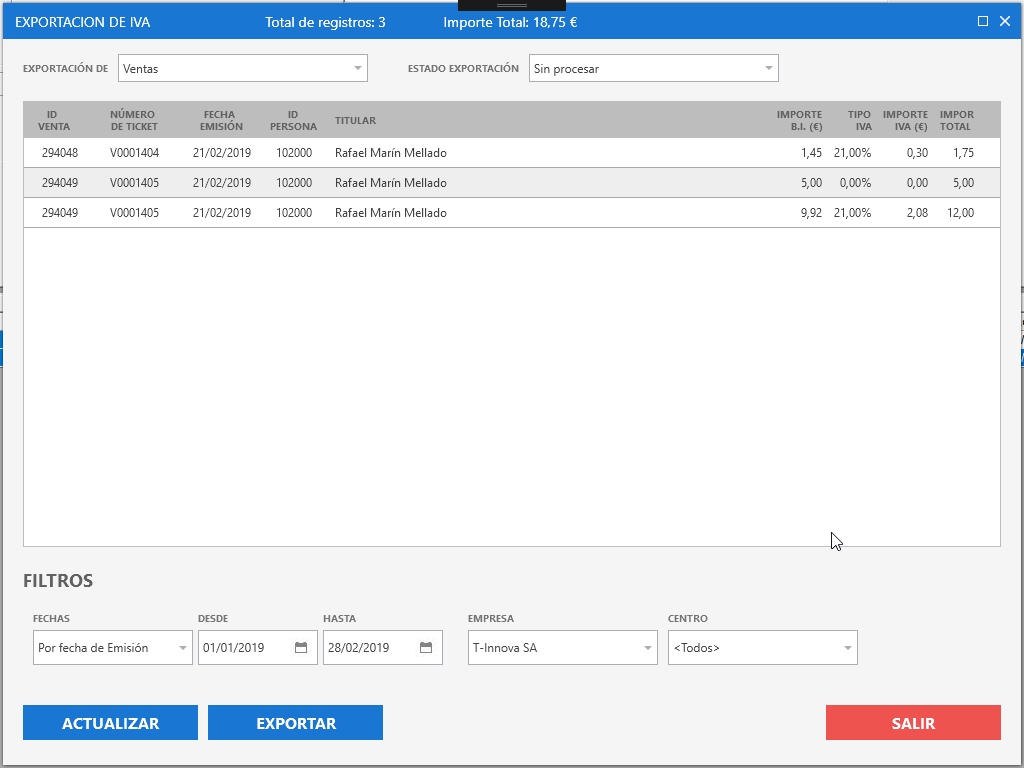Image resolution: width=1024 pixels, height=768 pixels.
Task: Expand the Exportación de Ventas dropdown
Action: tap(243, 68)
